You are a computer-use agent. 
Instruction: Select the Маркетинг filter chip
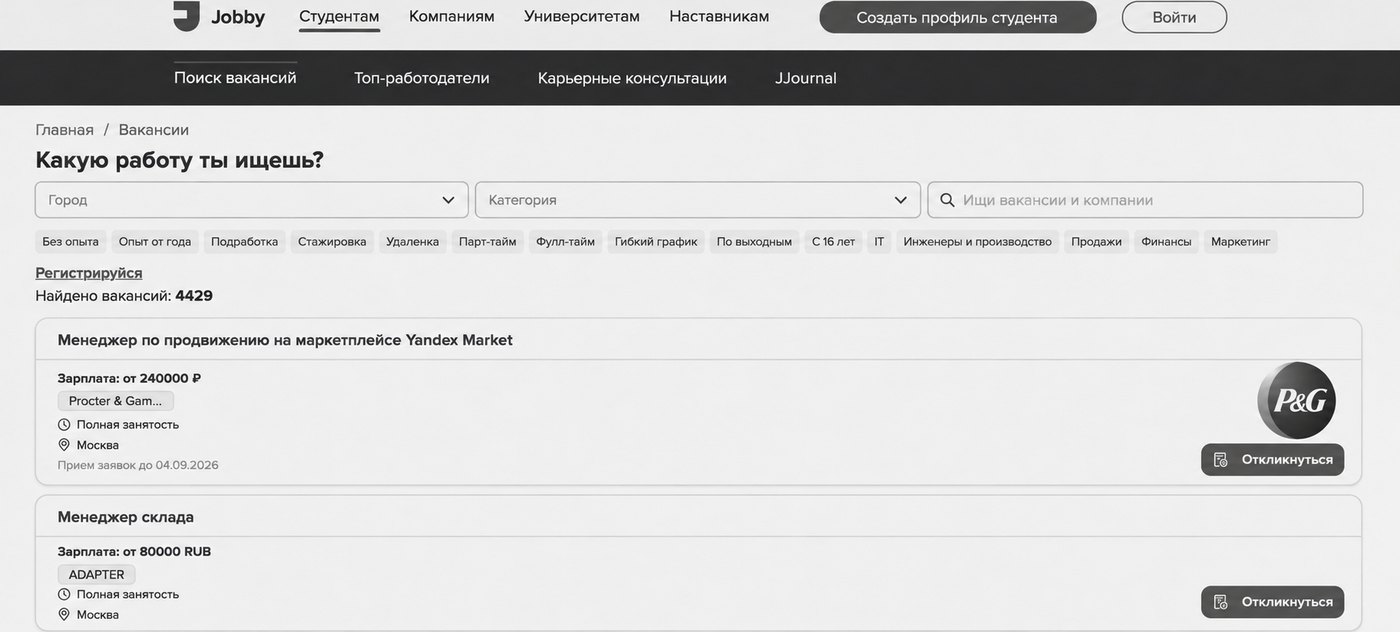[1241, 242]
